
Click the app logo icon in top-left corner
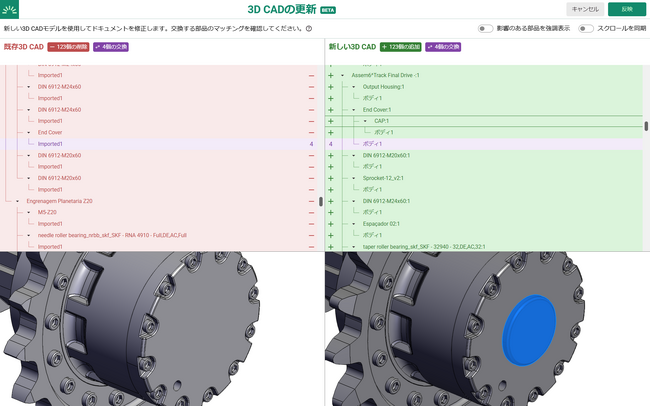(x=13, y=9)
